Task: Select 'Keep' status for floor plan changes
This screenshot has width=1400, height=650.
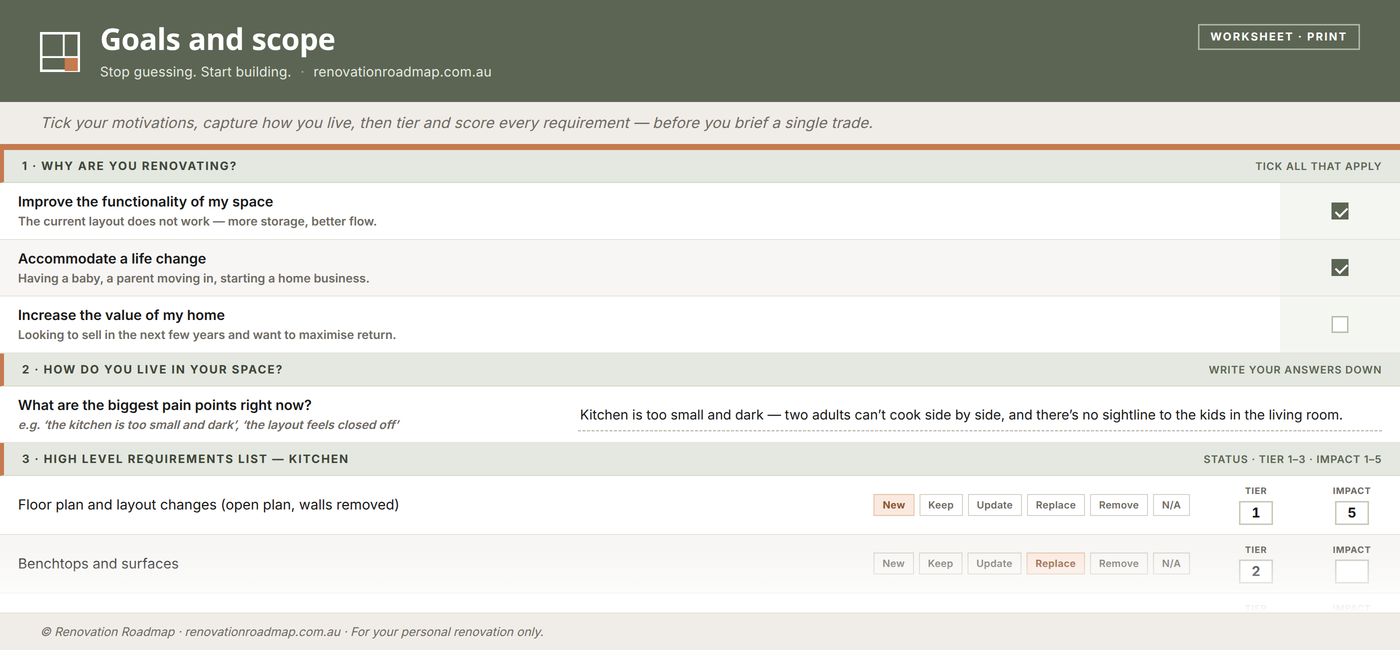Action: tap(940, 505)
